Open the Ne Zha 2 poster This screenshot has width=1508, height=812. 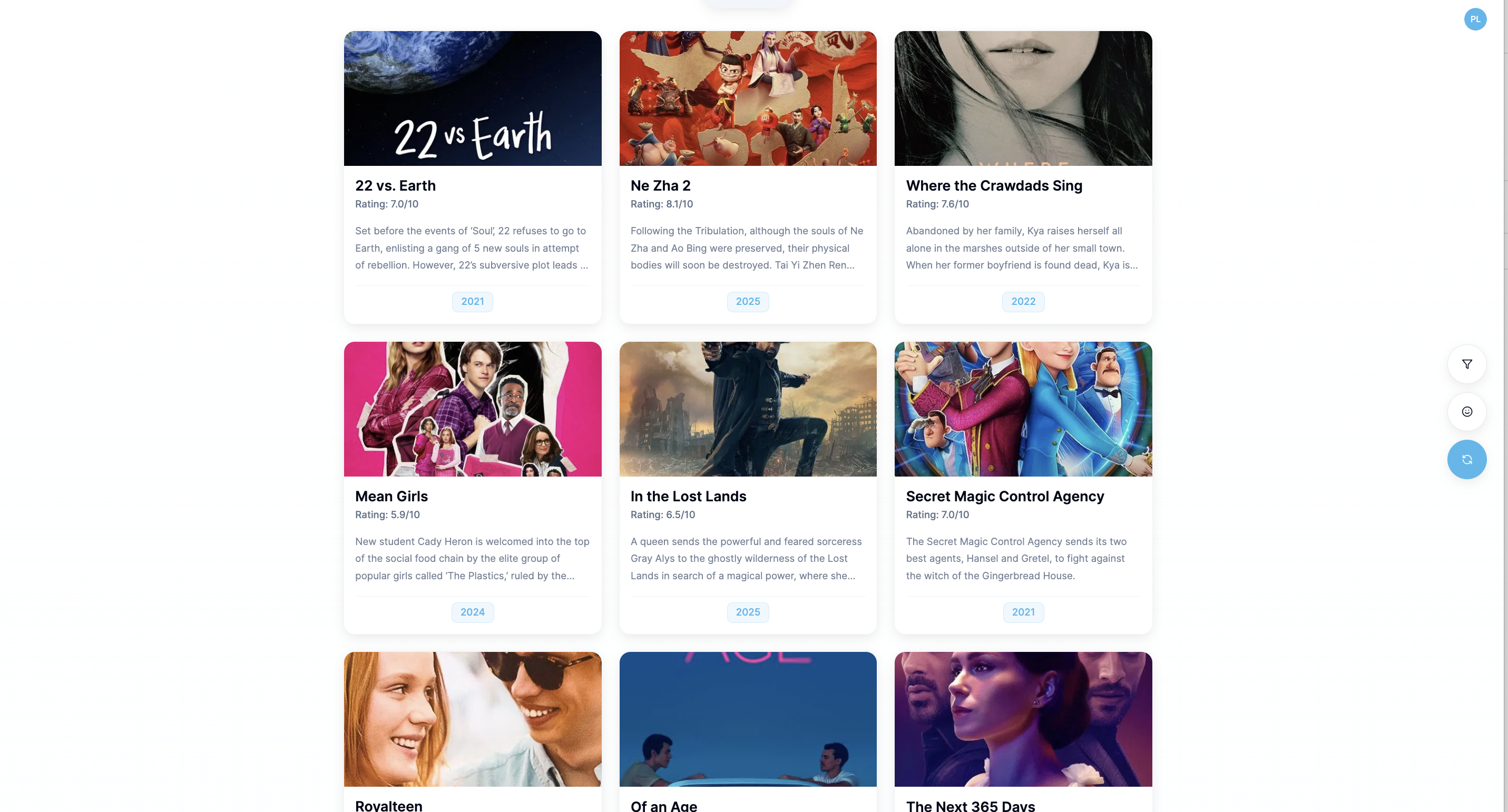tap(748, 98)
